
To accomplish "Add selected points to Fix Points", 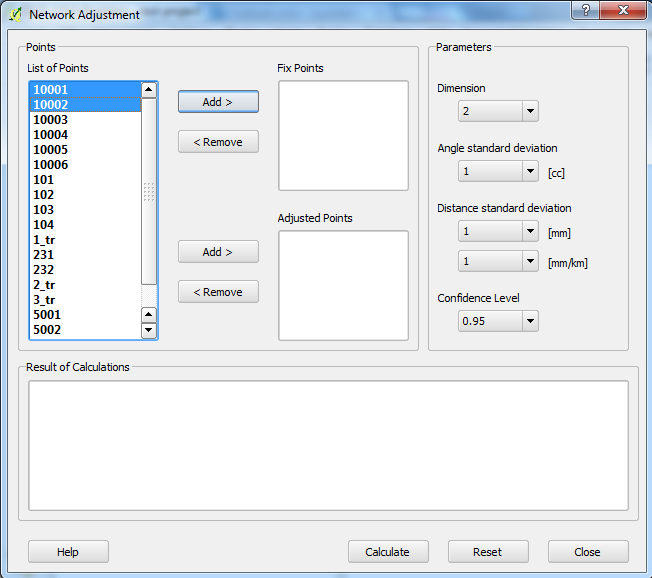I will [218, 102].
